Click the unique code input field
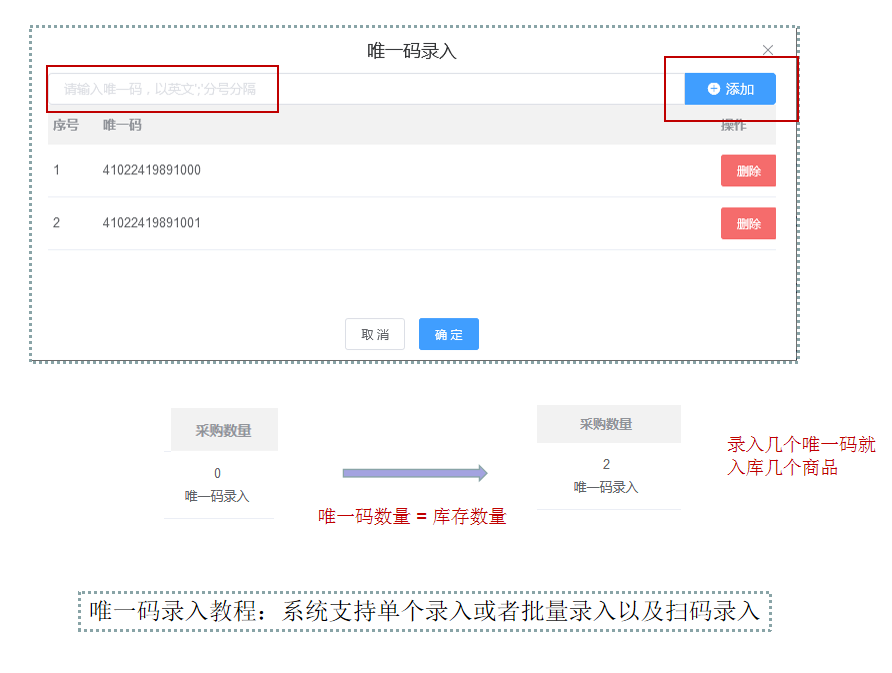892x673 pixels. pyautogui.click(x=366, y=89)
